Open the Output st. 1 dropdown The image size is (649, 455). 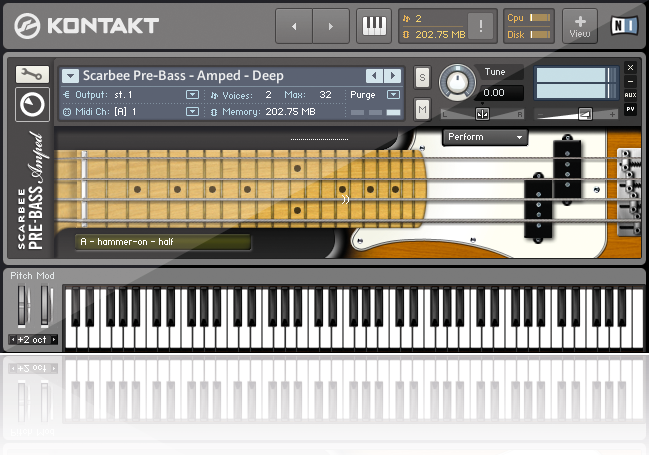[192, 95]
